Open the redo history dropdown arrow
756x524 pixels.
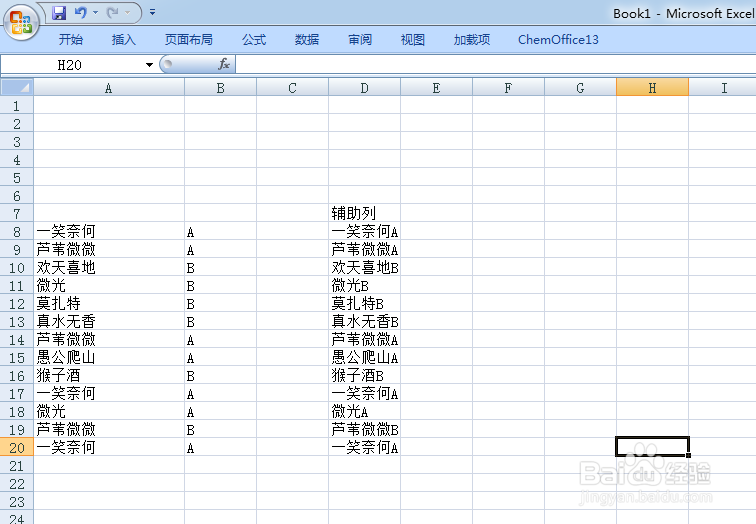128,13
